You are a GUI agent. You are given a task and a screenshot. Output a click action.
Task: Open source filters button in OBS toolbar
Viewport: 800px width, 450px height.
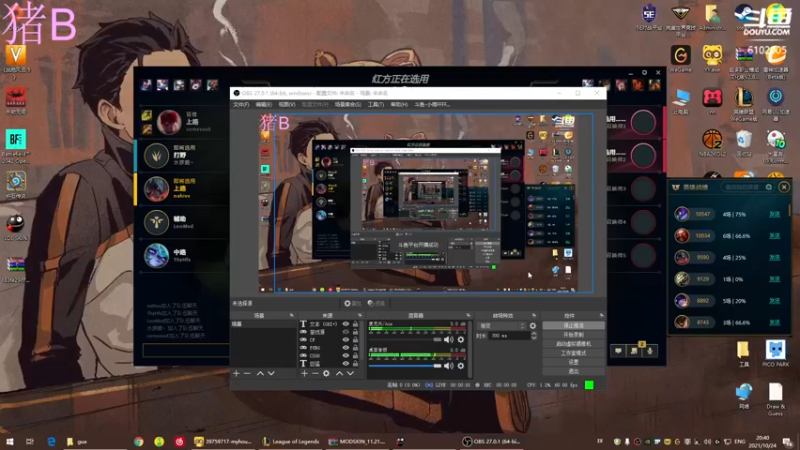376,303
